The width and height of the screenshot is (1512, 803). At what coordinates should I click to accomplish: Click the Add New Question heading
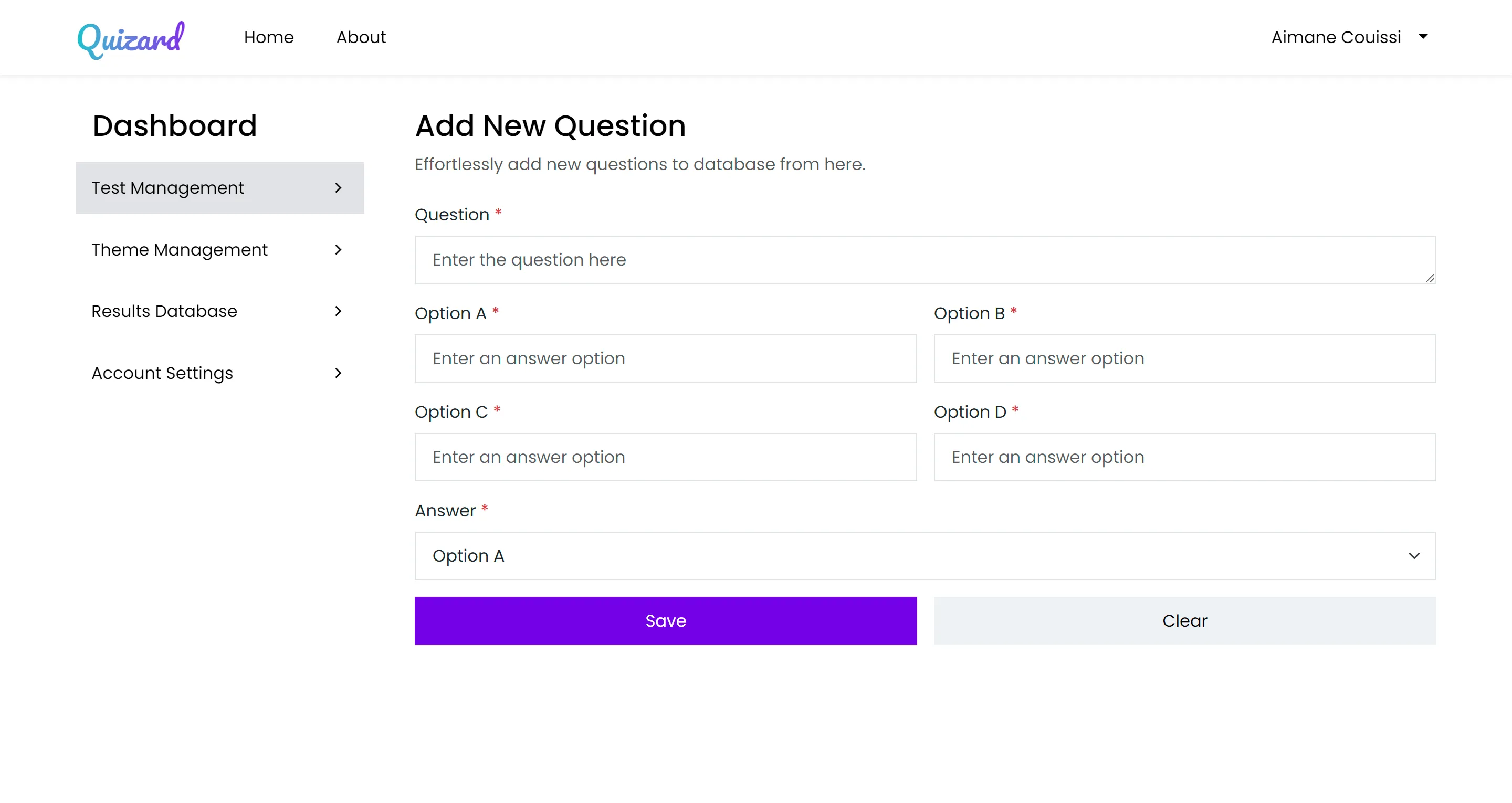551,126
